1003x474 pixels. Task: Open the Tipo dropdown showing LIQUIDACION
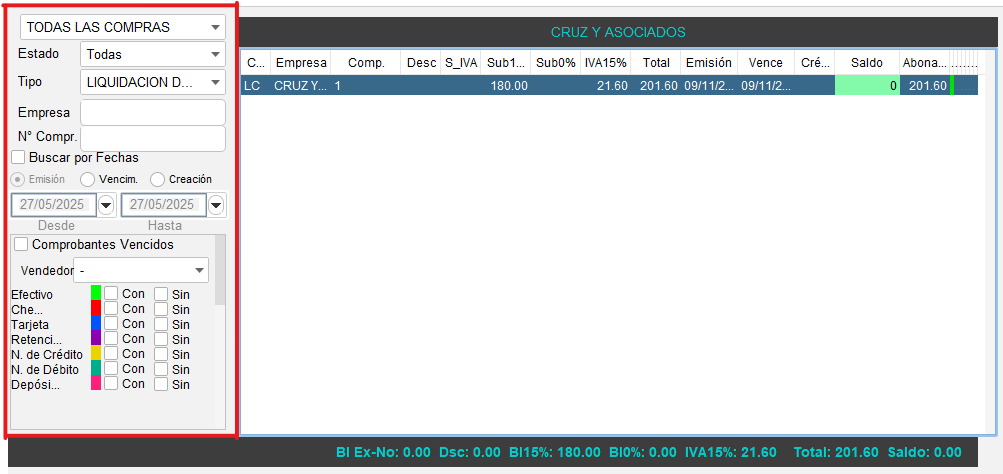(x=153, y=82)
